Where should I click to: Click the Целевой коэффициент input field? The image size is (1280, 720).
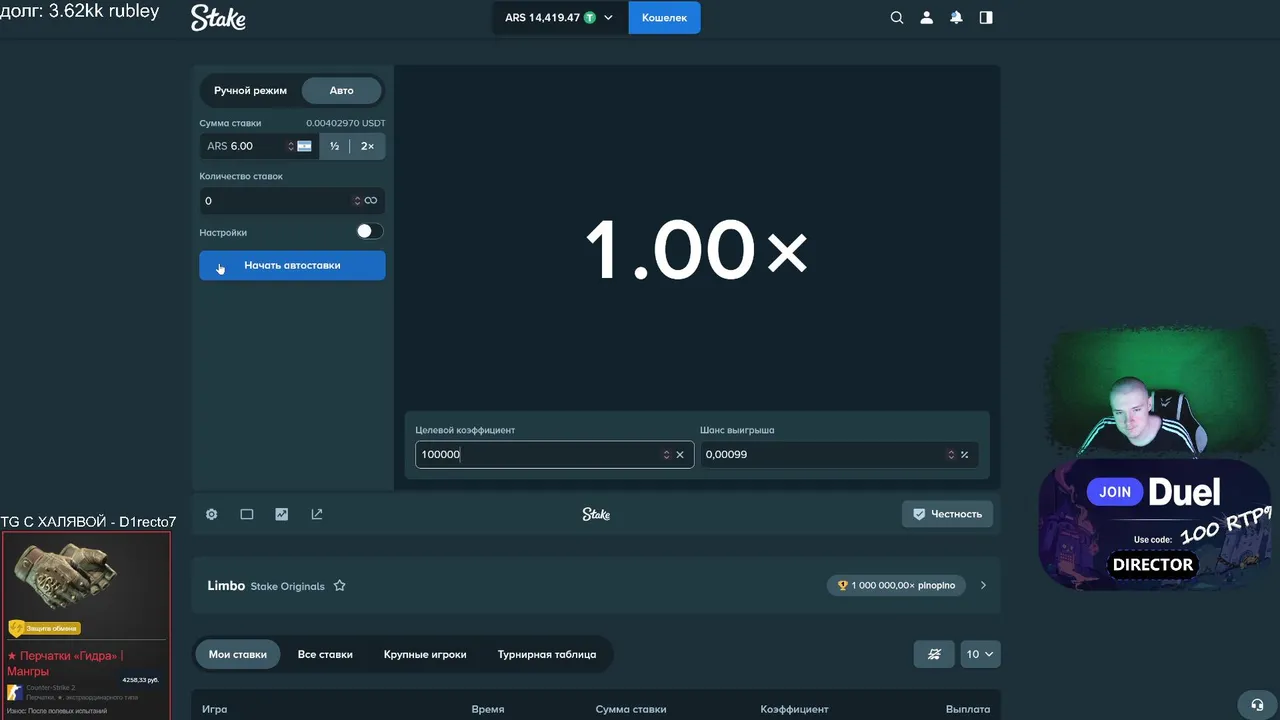click(x=554, y=454)
